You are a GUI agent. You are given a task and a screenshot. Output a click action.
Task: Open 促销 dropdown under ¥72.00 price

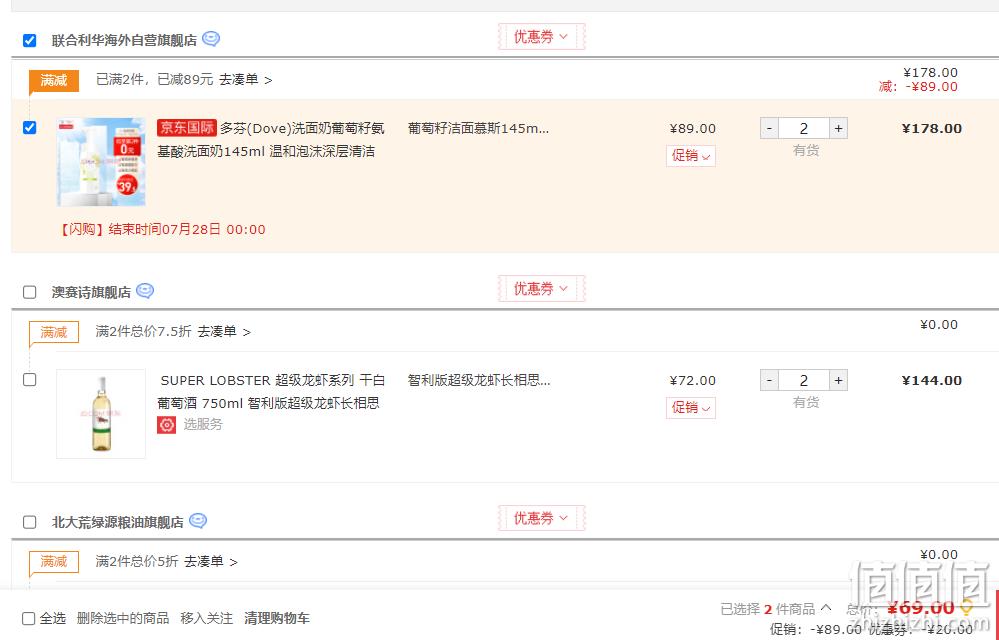coord(691,408)
